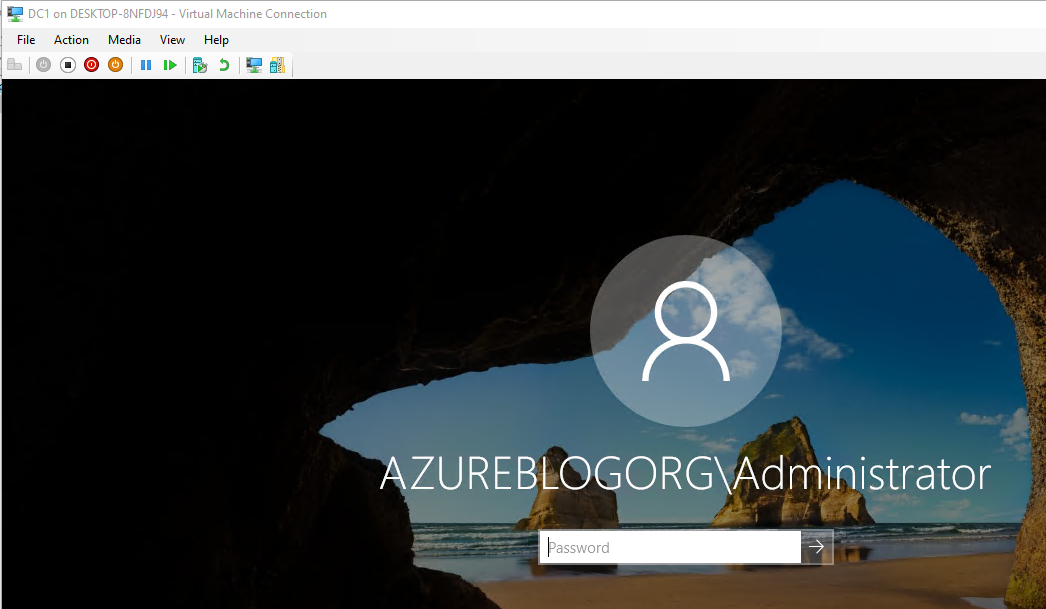Screen dimensions: 1046x609
Task: Click the window title text DC1 on DESKTOP-8NFDJ94
Action: coord(98,14)
